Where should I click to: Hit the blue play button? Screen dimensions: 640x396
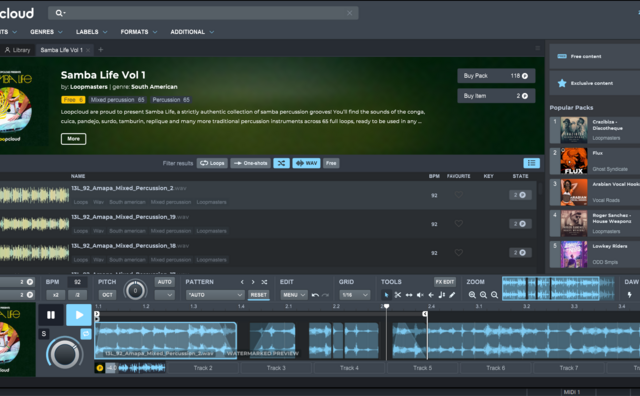point(79,315)
